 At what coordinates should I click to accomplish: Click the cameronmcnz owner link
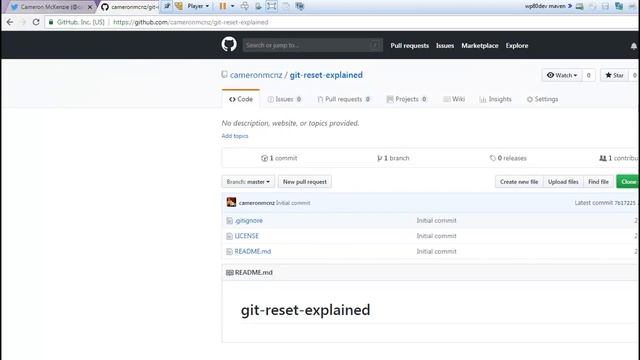(x=256, y=75)
